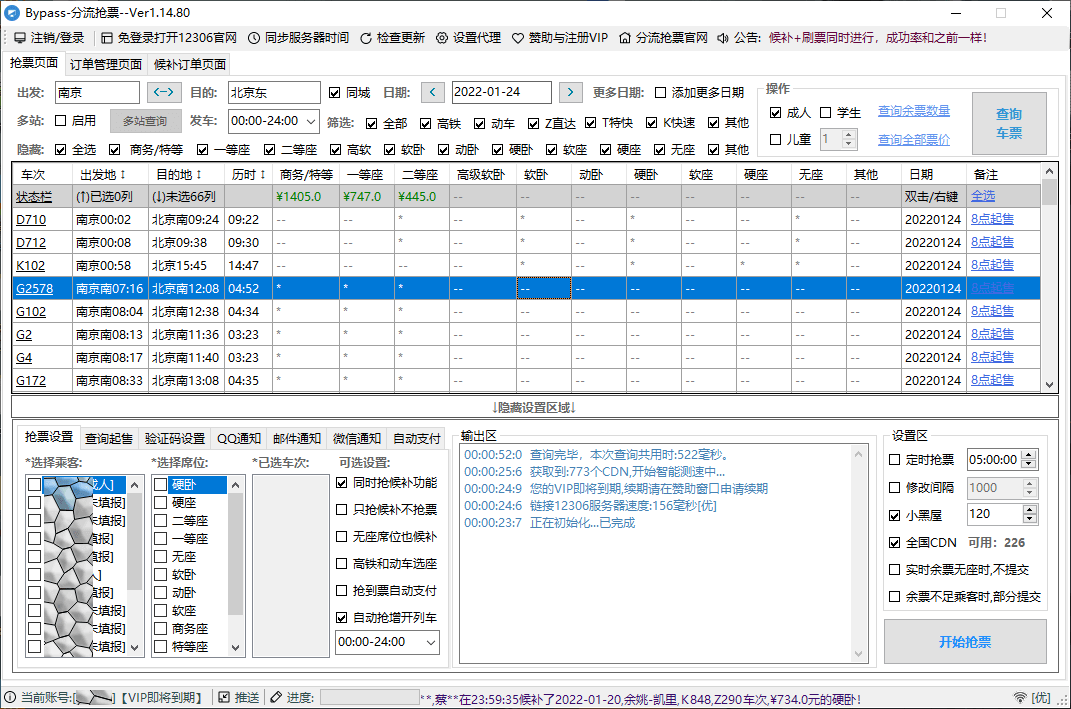This screenshot has height=709, width=1071.
Task: Click the 隐藏设置区域 collapse bar
Action: (534, 407)
